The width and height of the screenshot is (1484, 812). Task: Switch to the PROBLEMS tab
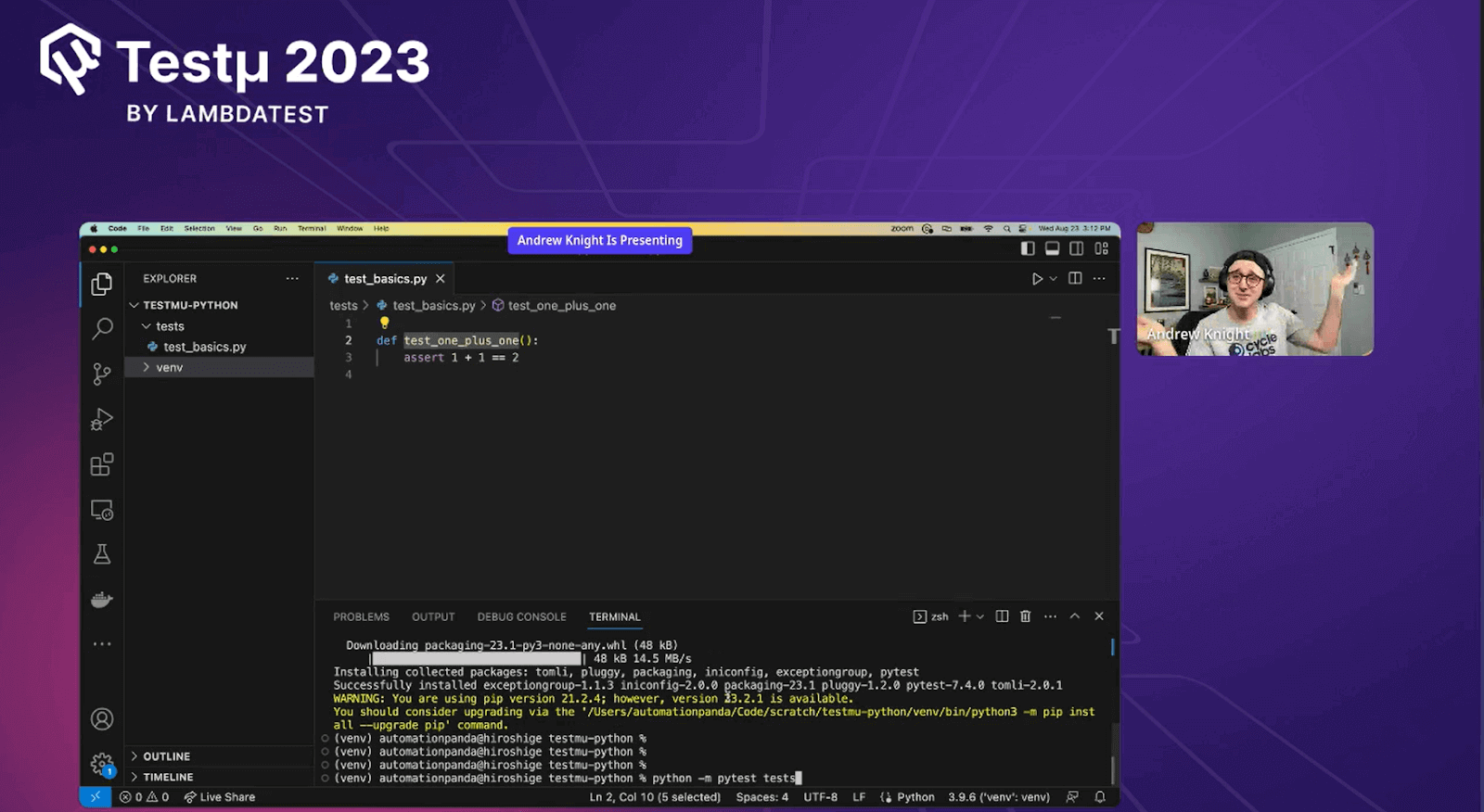(361, 617)
